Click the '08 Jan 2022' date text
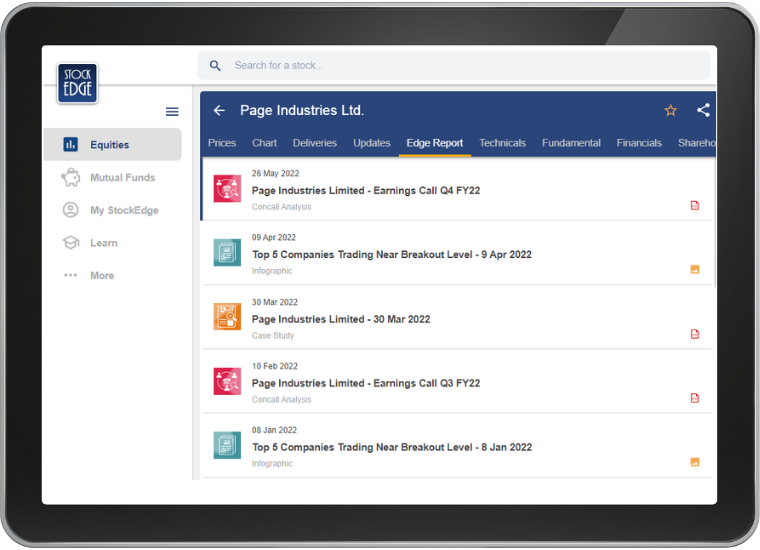The width and height of the screenshot is (760, 550). 274,430
